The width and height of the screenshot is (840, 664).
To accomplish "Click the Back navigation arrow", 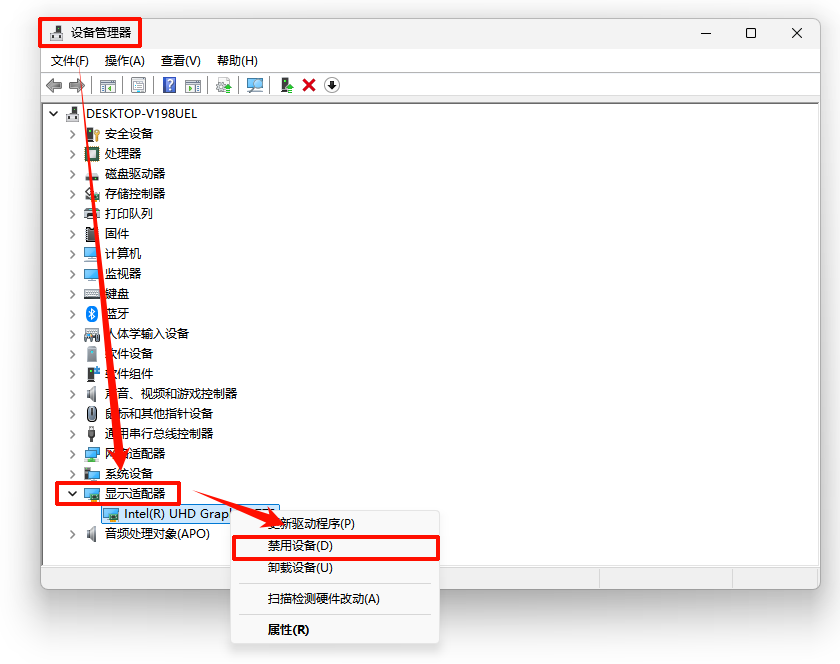I will tap(54, 85).
